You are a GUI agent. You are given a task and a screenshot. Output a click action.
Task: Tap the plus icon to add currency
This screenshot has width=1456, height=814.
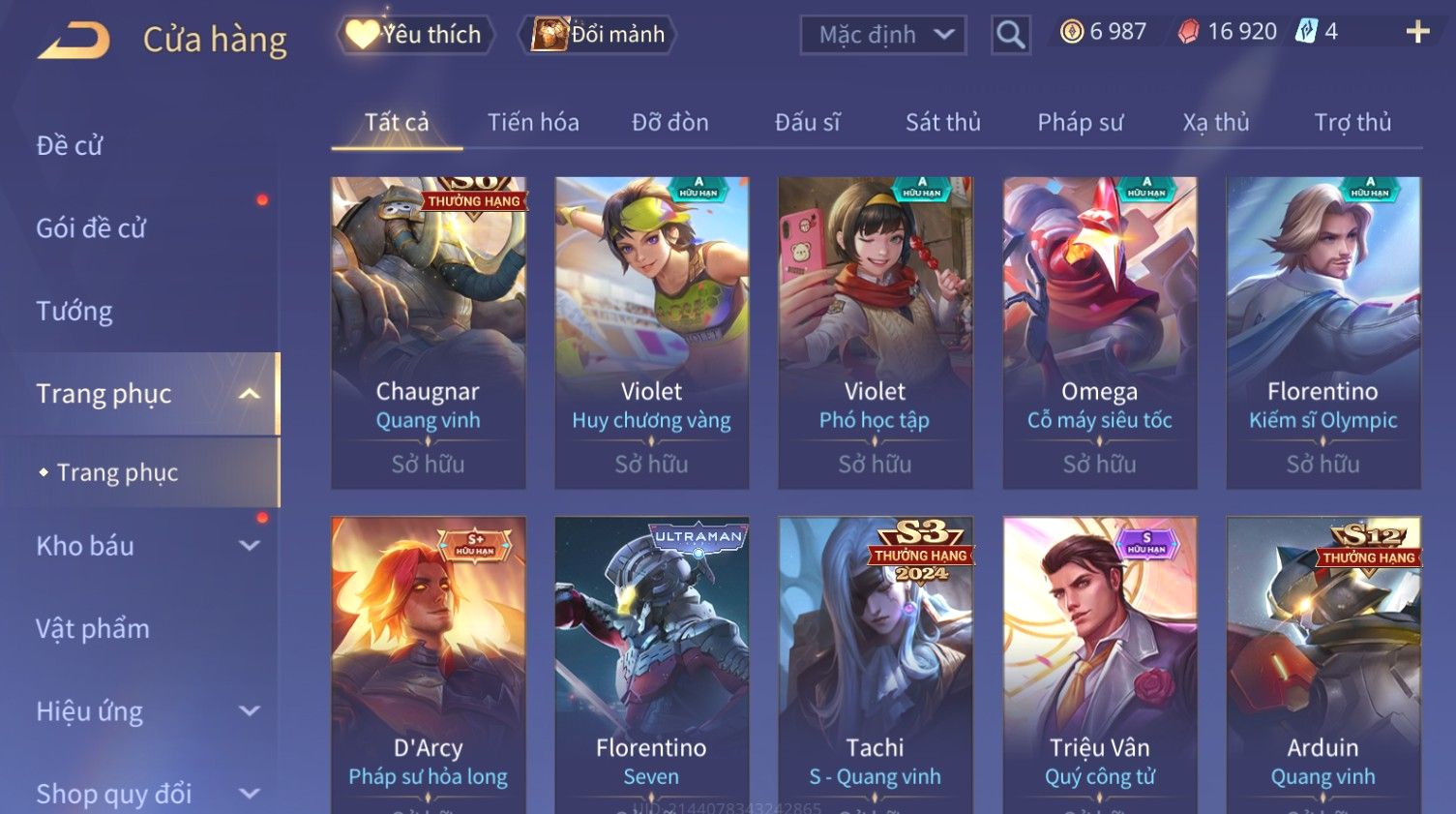1417,32
